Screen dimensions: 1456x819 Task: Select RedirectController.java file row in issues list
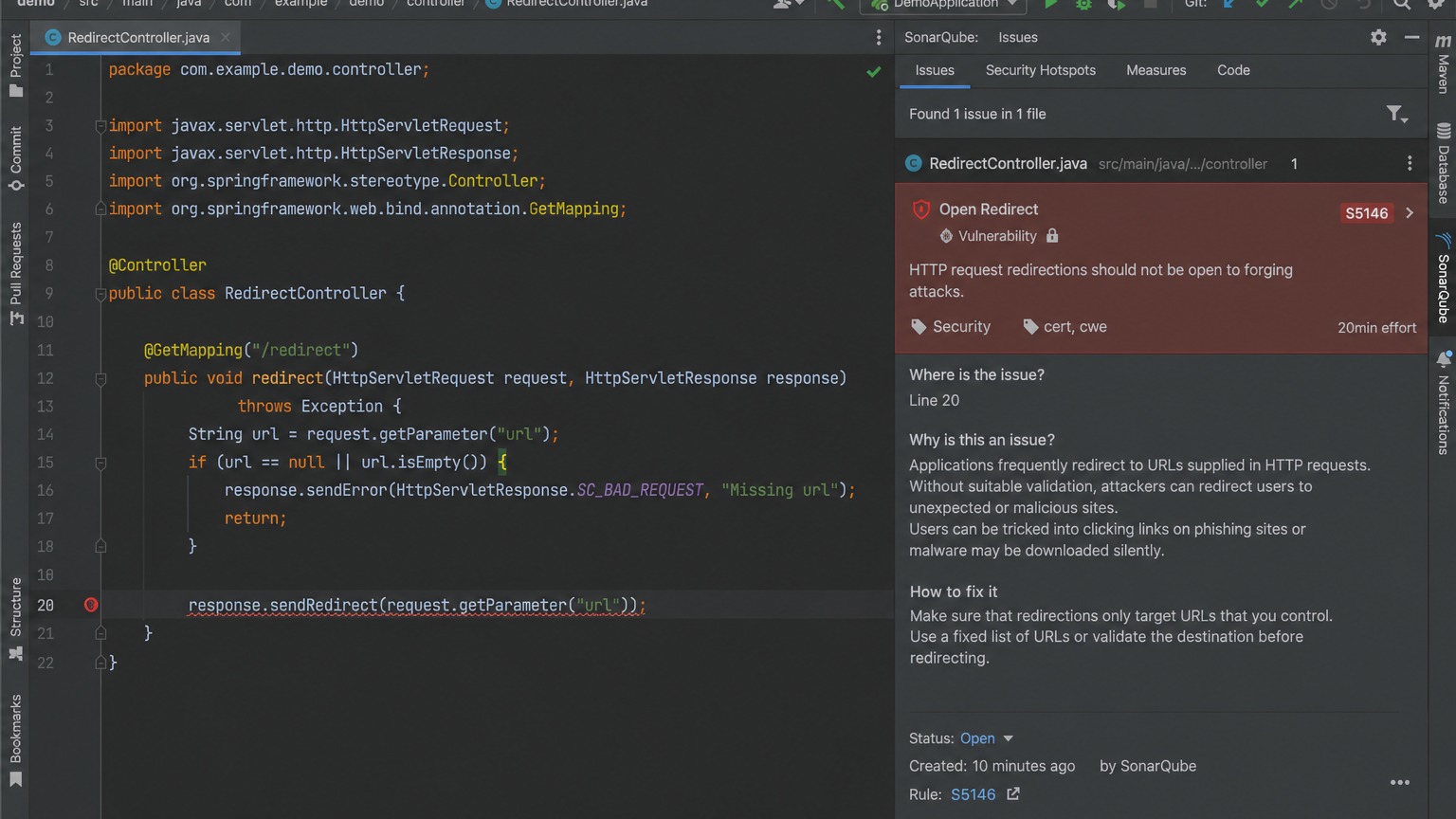(1161, 163)
